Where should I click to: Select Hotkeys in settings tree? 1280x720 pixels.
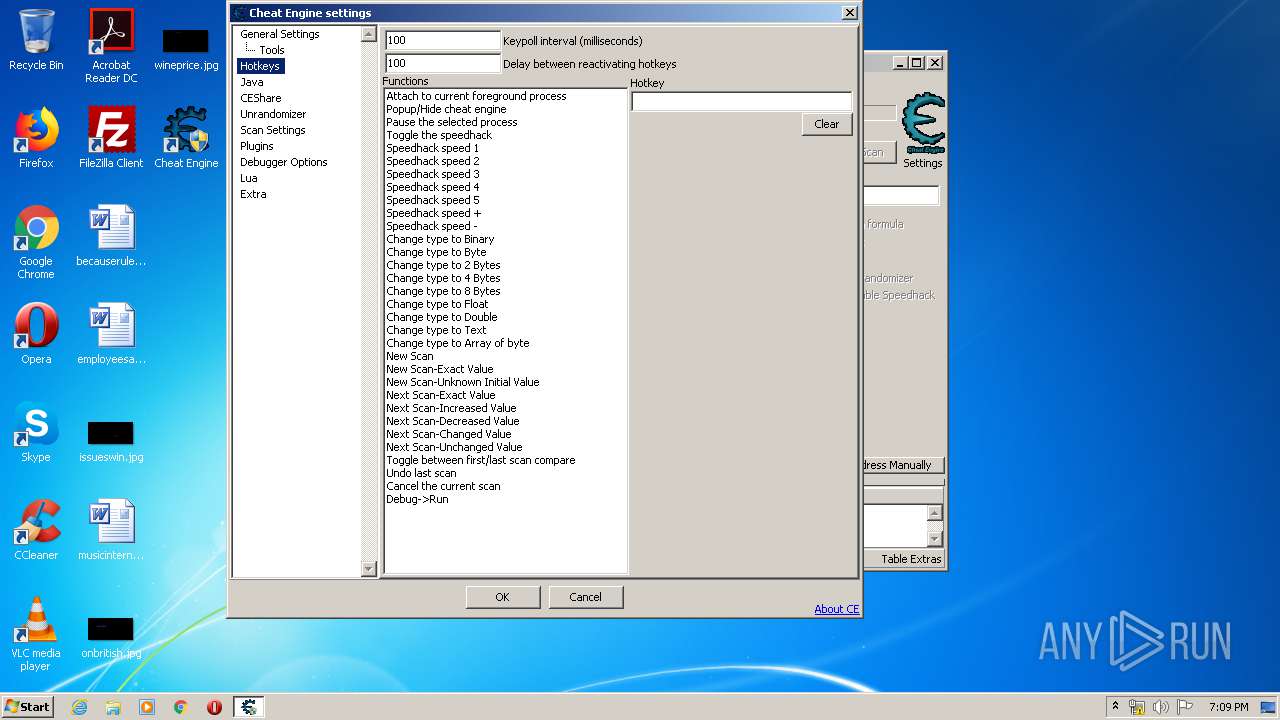tap(260, 66)
